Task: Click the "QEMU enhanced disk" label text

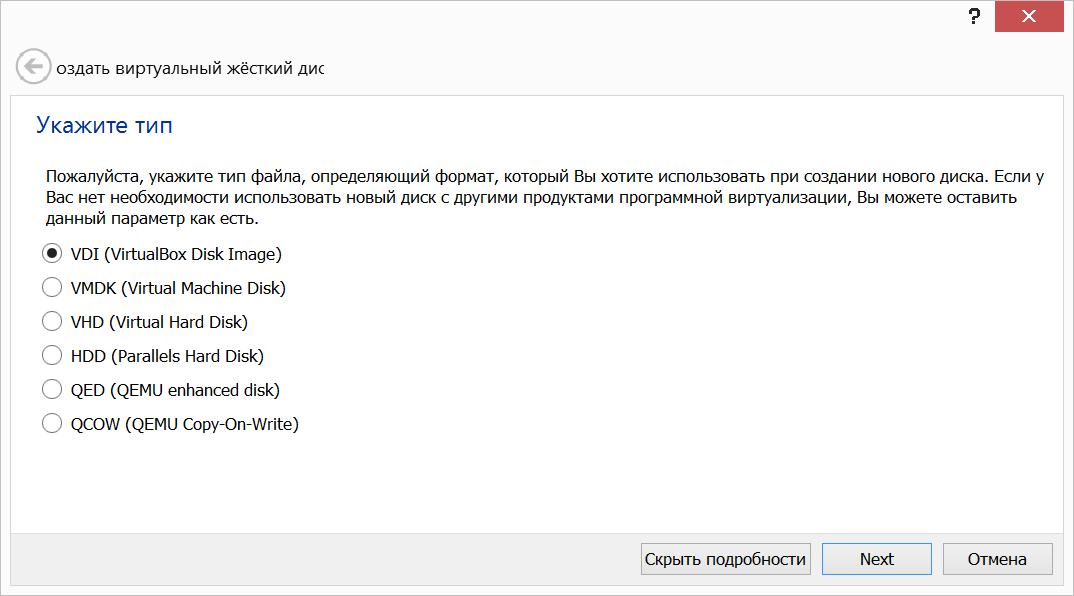Action: click(195, 390)
